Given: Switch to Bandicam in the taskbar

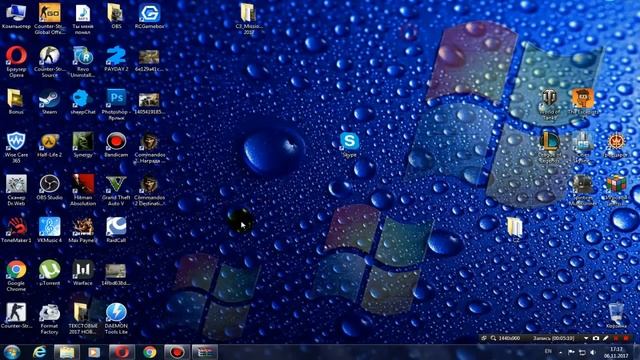Looking at the screenshot, I should tap(177, 352).
